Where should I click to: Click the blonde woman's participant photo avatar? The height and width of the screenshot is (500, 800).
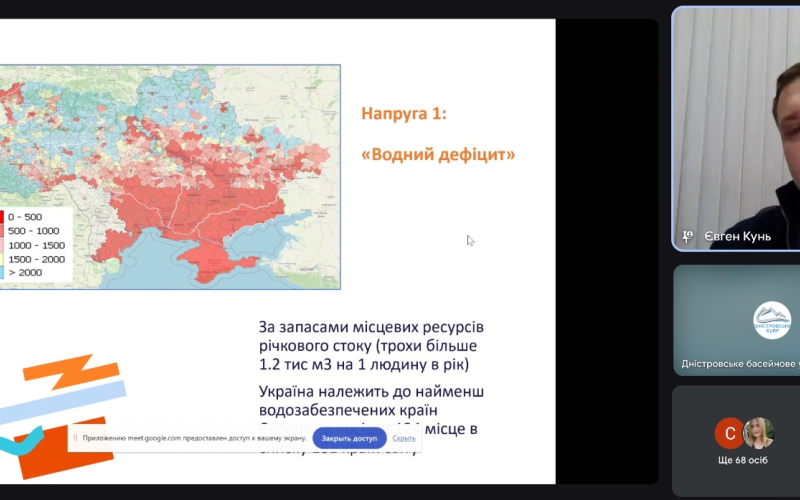click(758, 433)
